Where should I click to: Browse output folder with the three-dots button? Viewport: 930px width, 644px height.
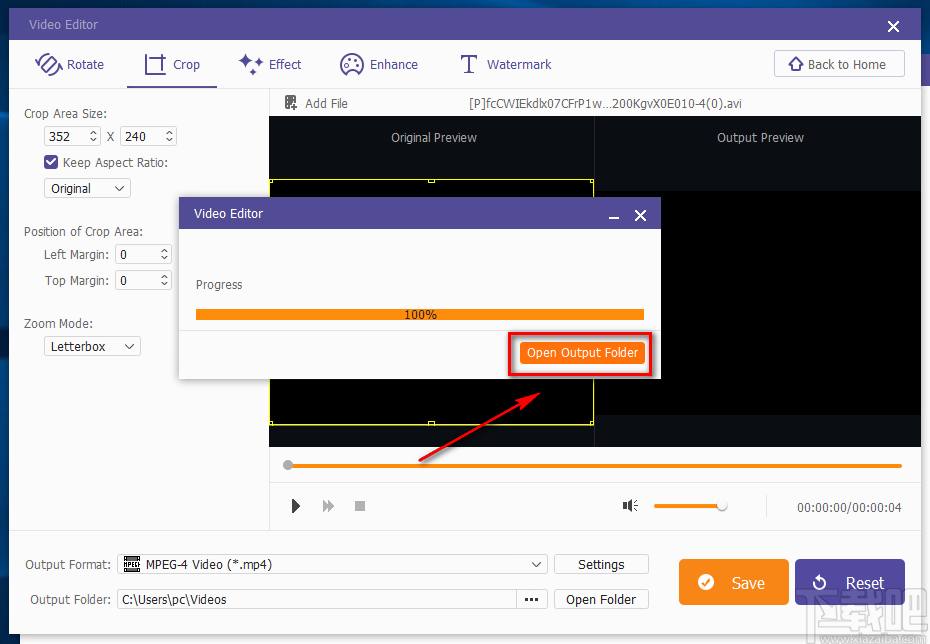[531, 600]
